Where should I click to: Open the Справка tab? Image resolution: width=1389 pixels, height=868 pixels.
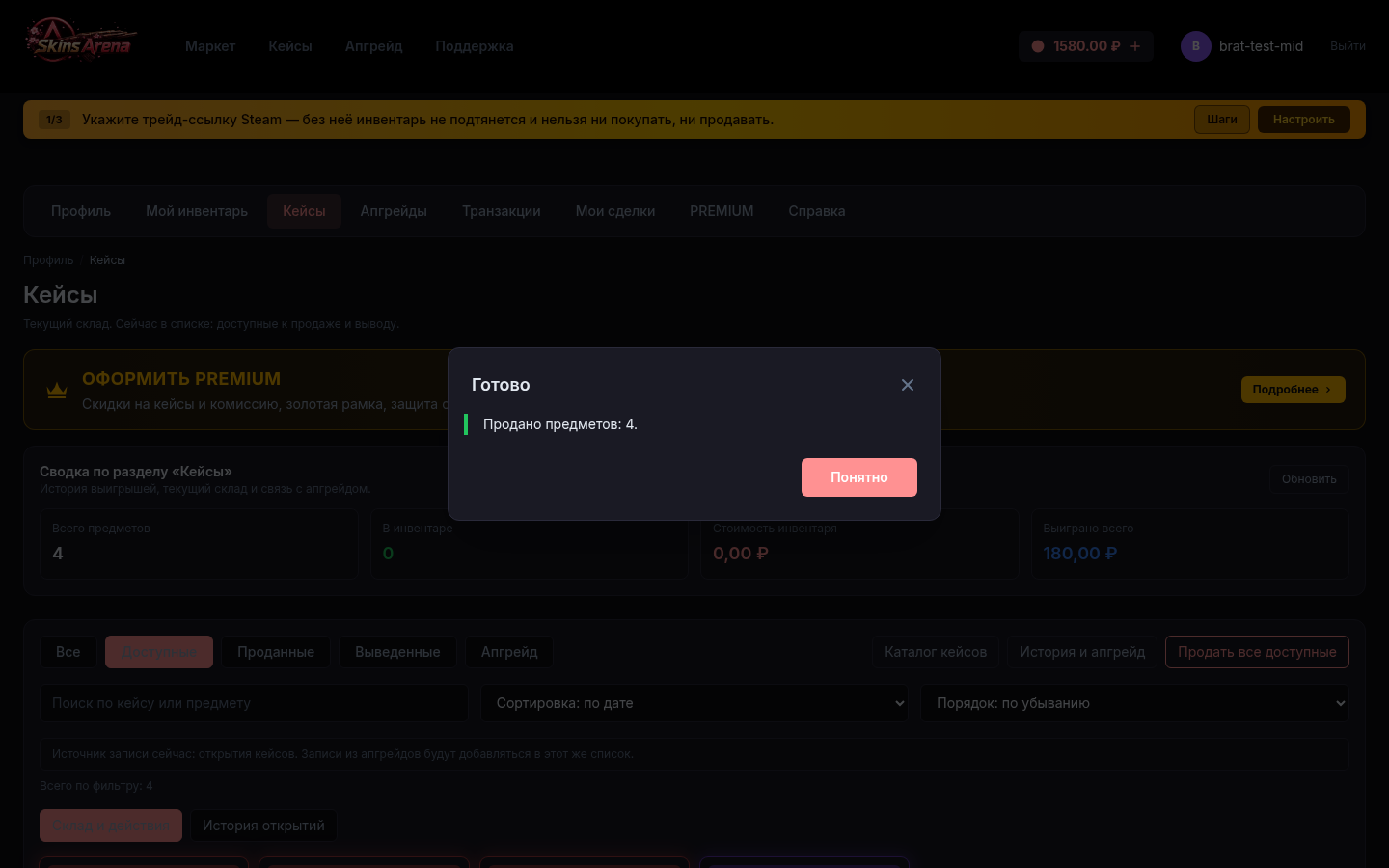[x=817, y=211]
